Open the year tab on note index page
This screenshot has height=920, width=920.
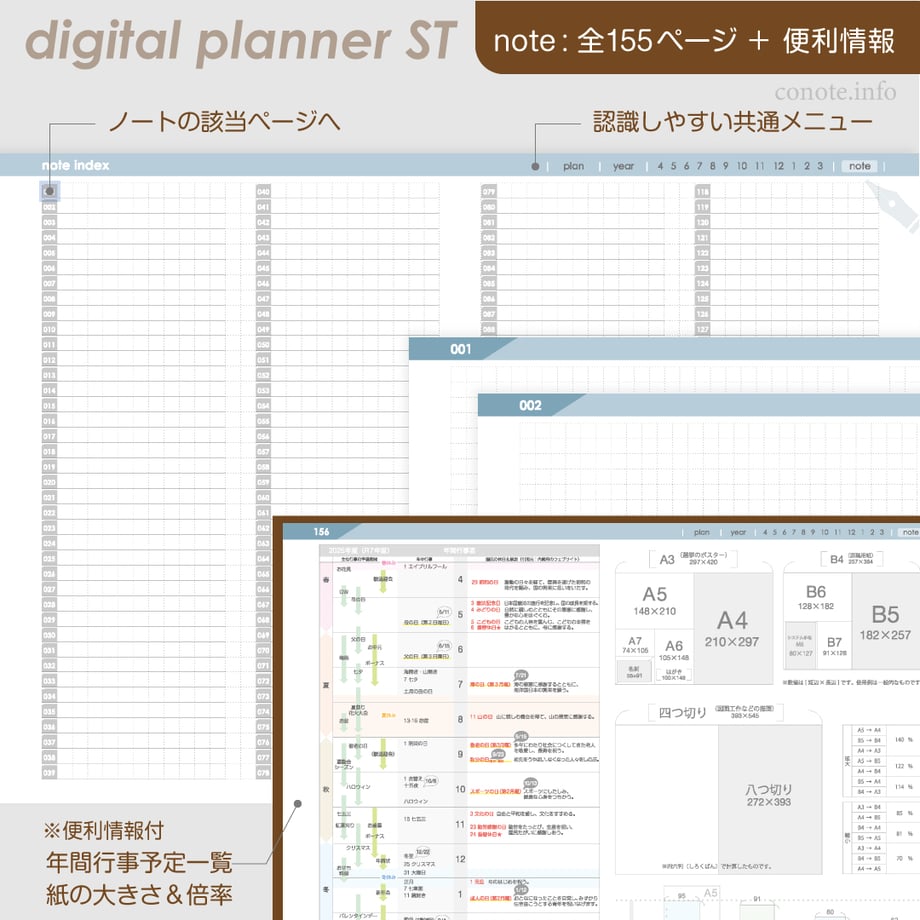coord(623,166)
